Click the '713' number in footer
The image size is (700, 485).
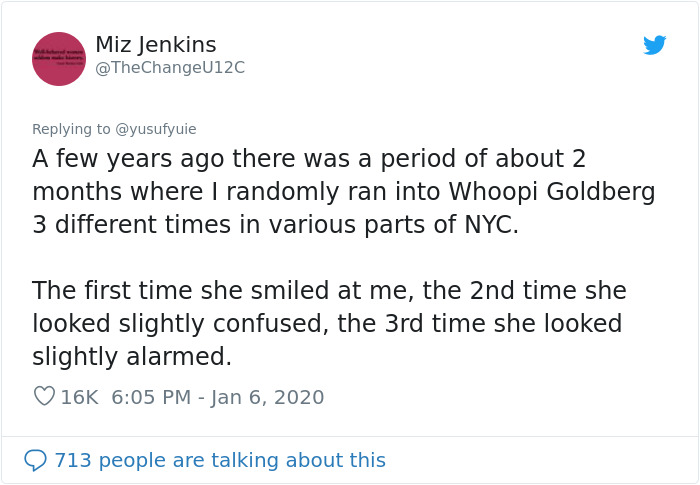[72, 460]
